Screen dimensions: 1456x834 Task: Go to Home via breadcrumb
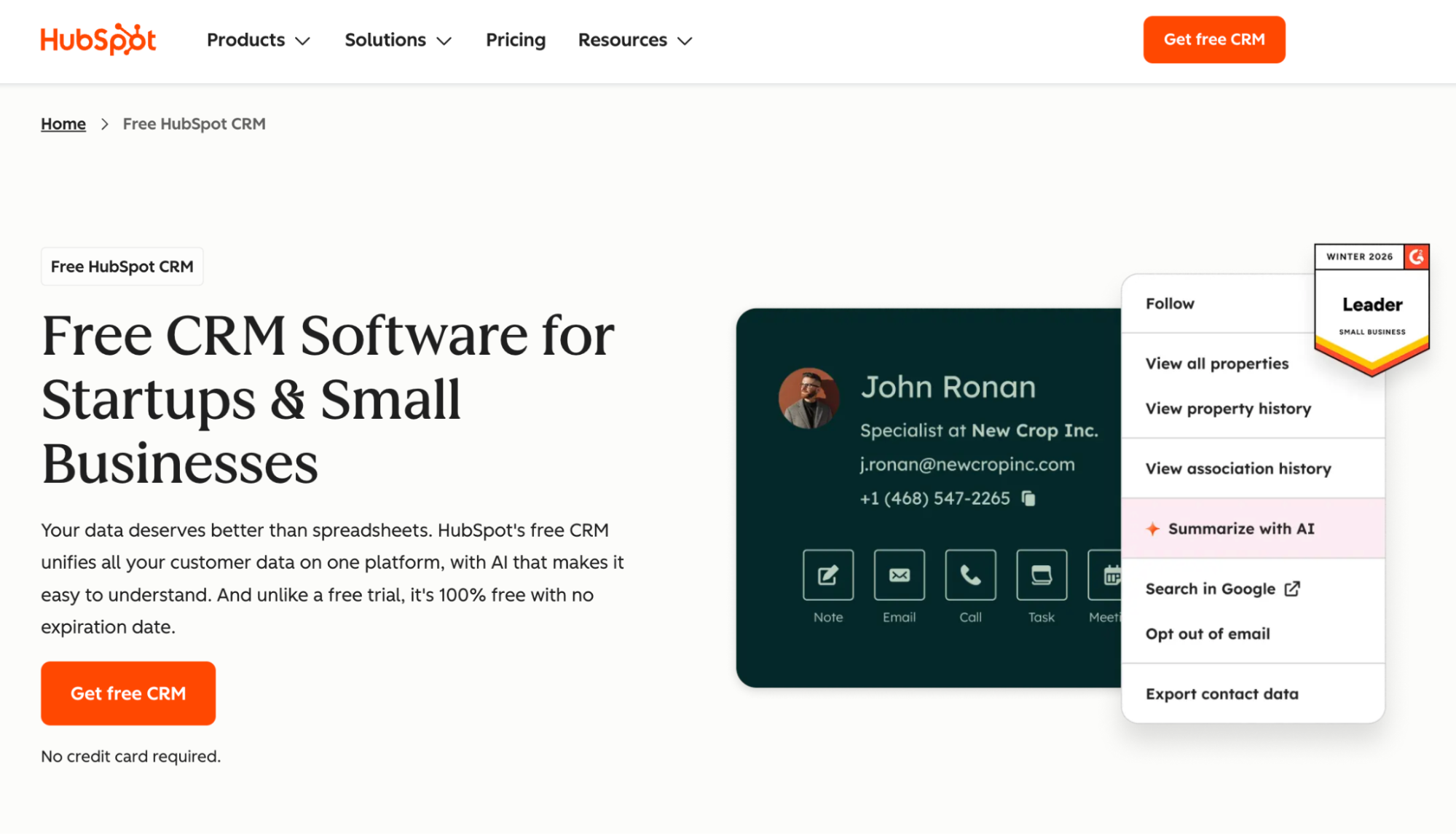(x=63, y=124)
